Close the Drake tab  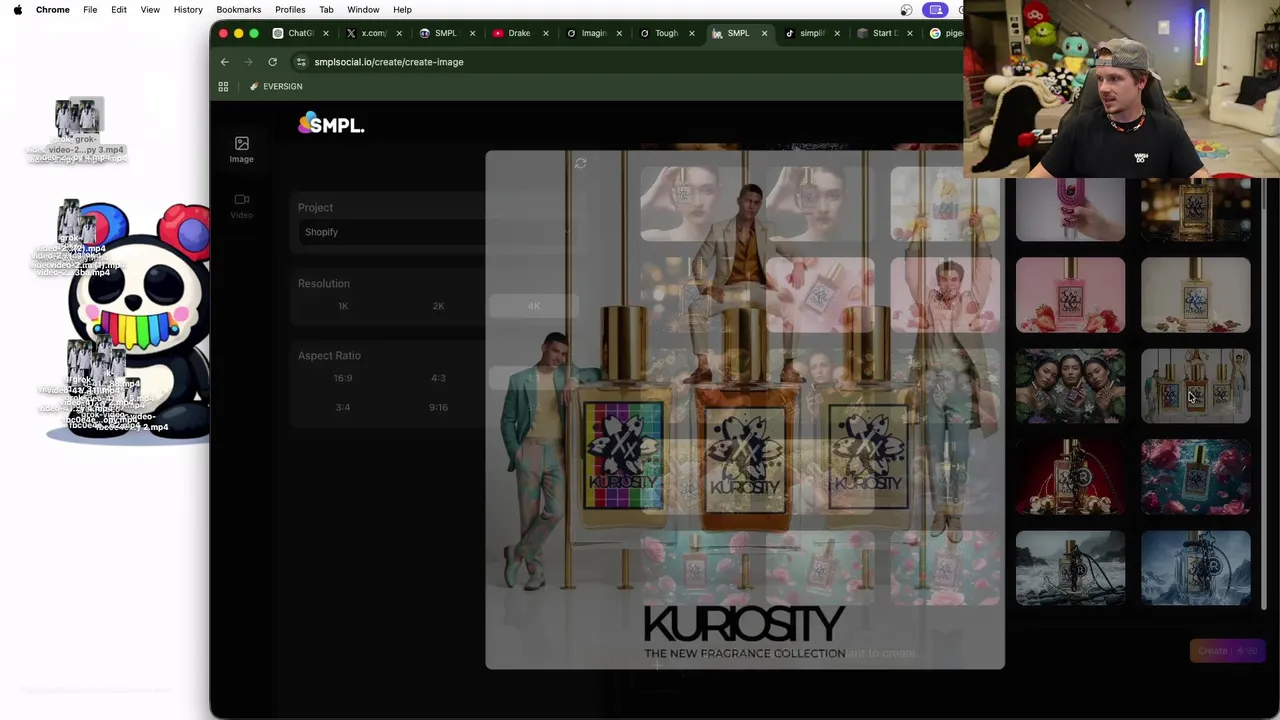pos(545,33)
